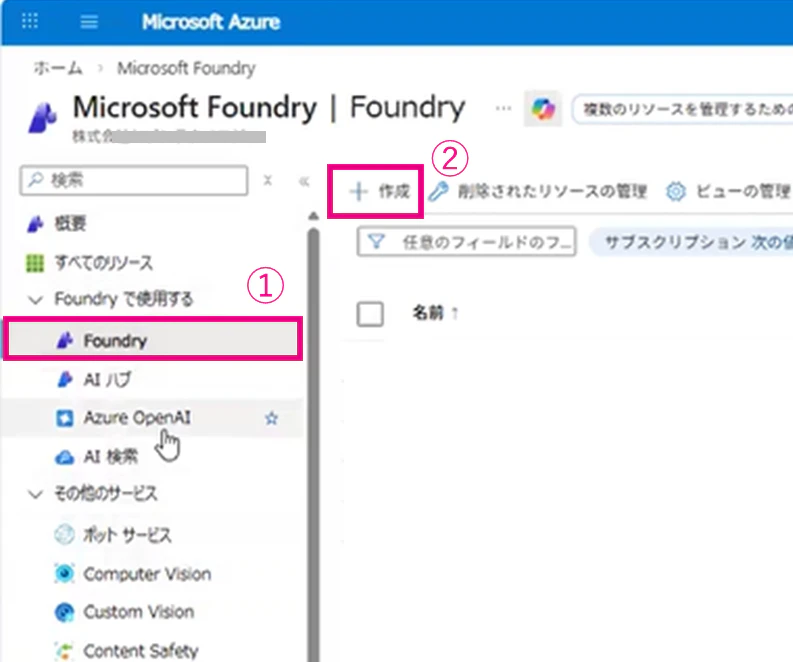Viewport: 793px width, 662px height.
Task: Click the Foundry item icon in sidebar
Action: click(x=65, y=340)
